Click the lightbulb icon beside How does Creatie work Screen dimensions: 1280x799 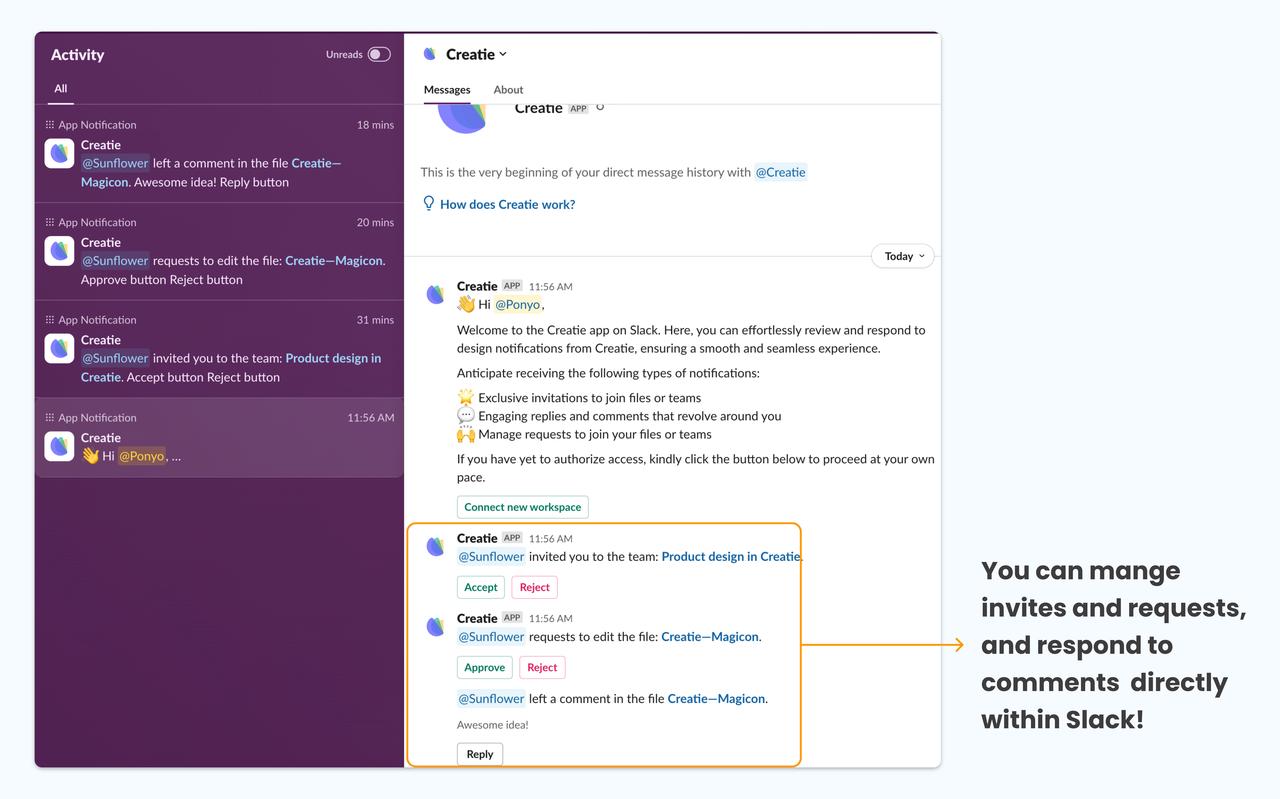point(429,203)
